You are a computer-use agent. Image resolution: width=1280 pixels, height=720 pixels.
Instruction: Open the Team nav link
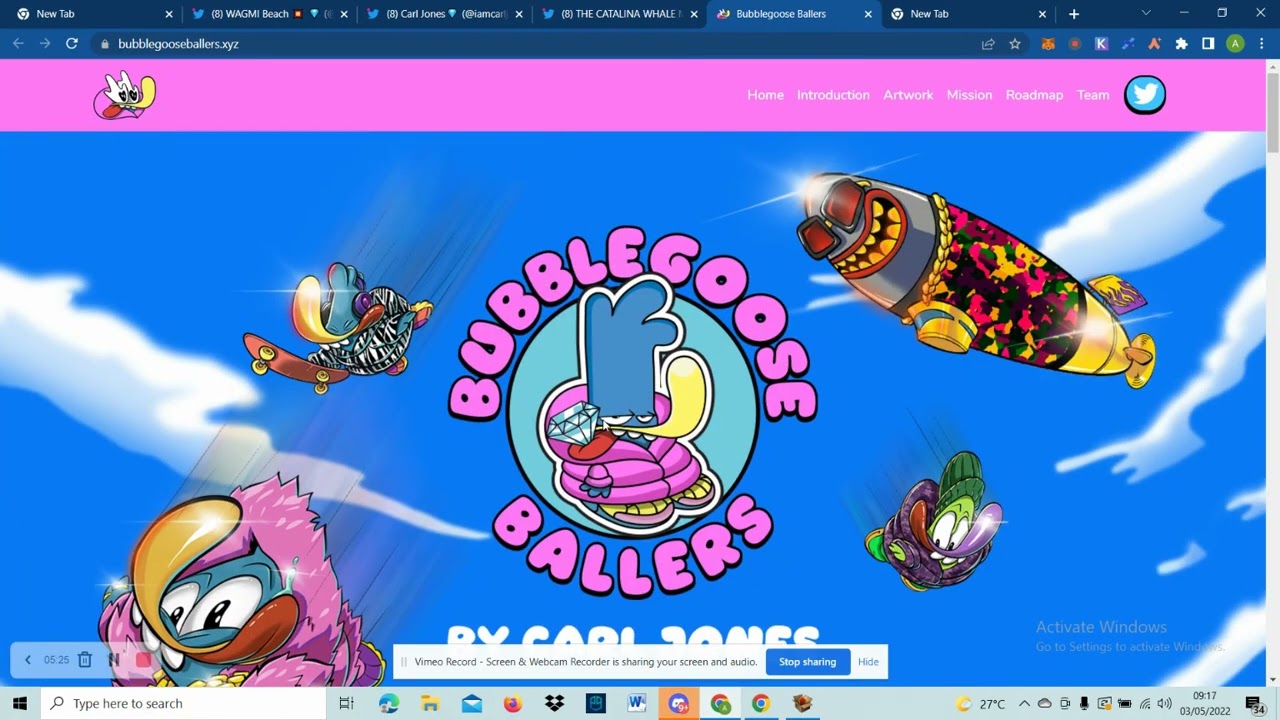[1093, 95]
